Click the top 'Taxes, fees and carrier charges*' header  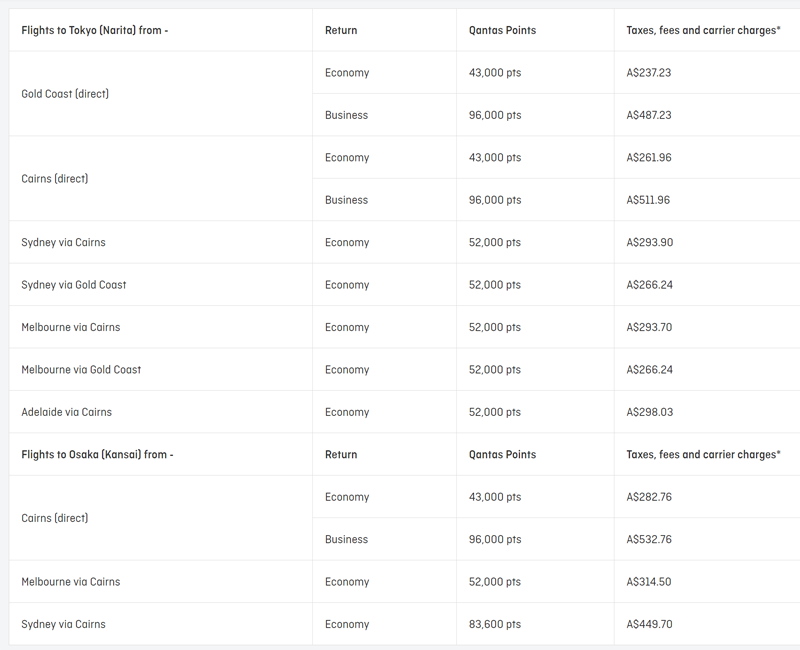pos(704,31)
